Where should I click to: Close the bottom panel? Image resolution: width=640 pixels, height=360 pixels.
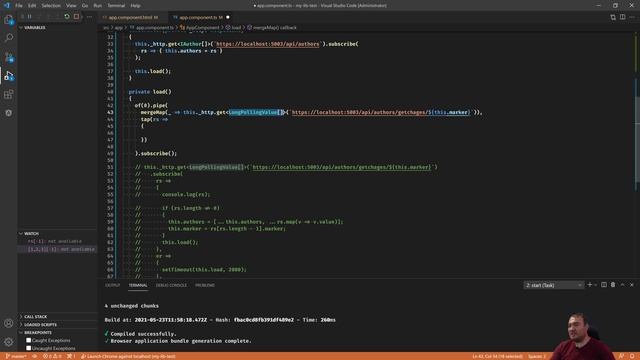tap(632, 285)
